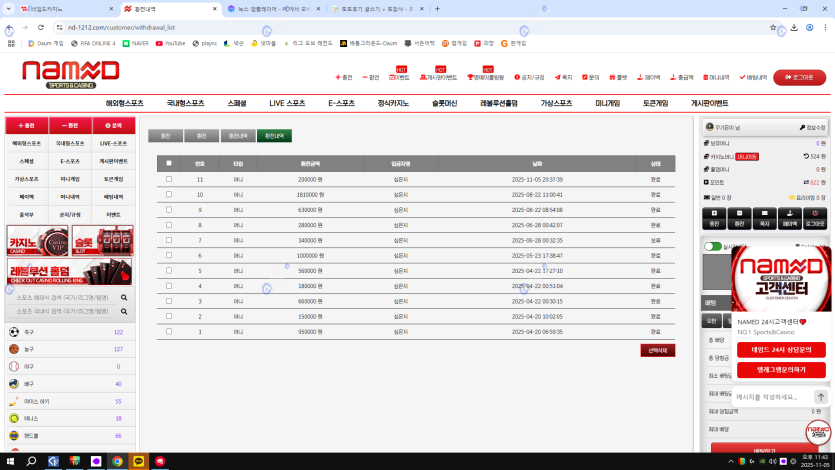This screenshot has width=835, height=470.
Task: Click the soccer ball icon for 축구
Action: [14, 332]
